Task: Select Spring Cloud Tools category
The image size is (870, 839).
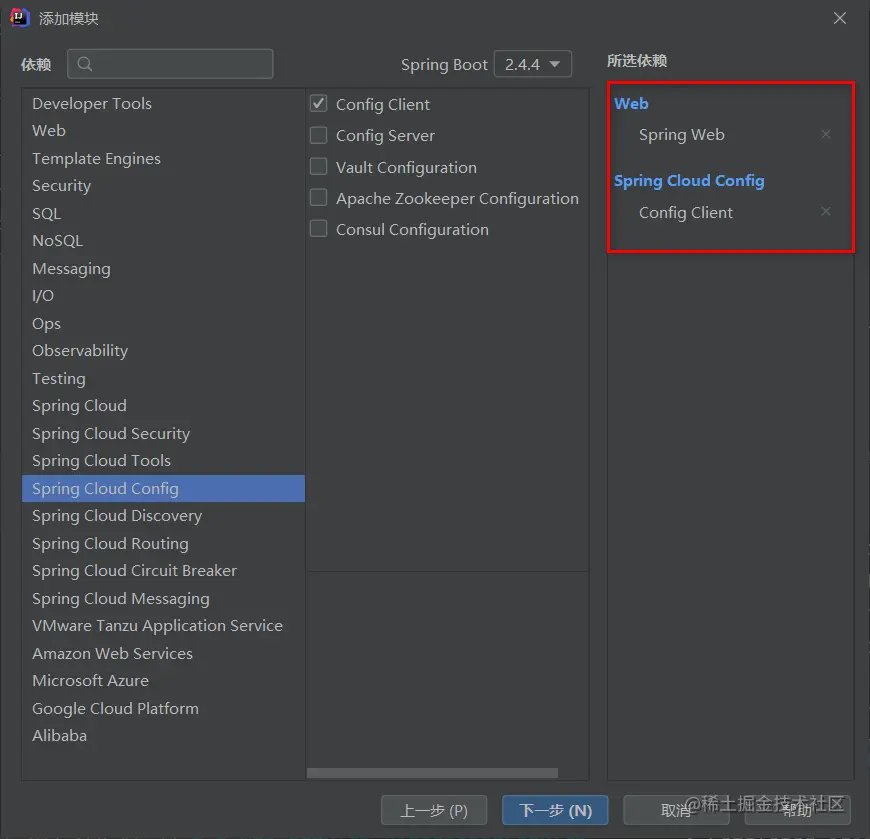Action: click(x=163, y=461)
